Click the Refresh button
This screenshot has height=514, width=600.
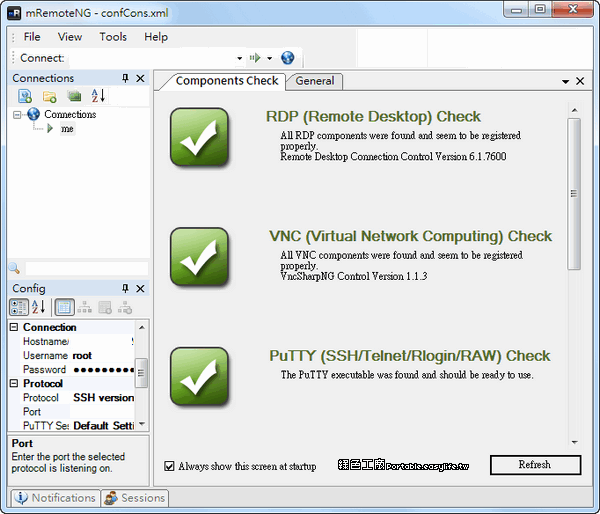535,465
